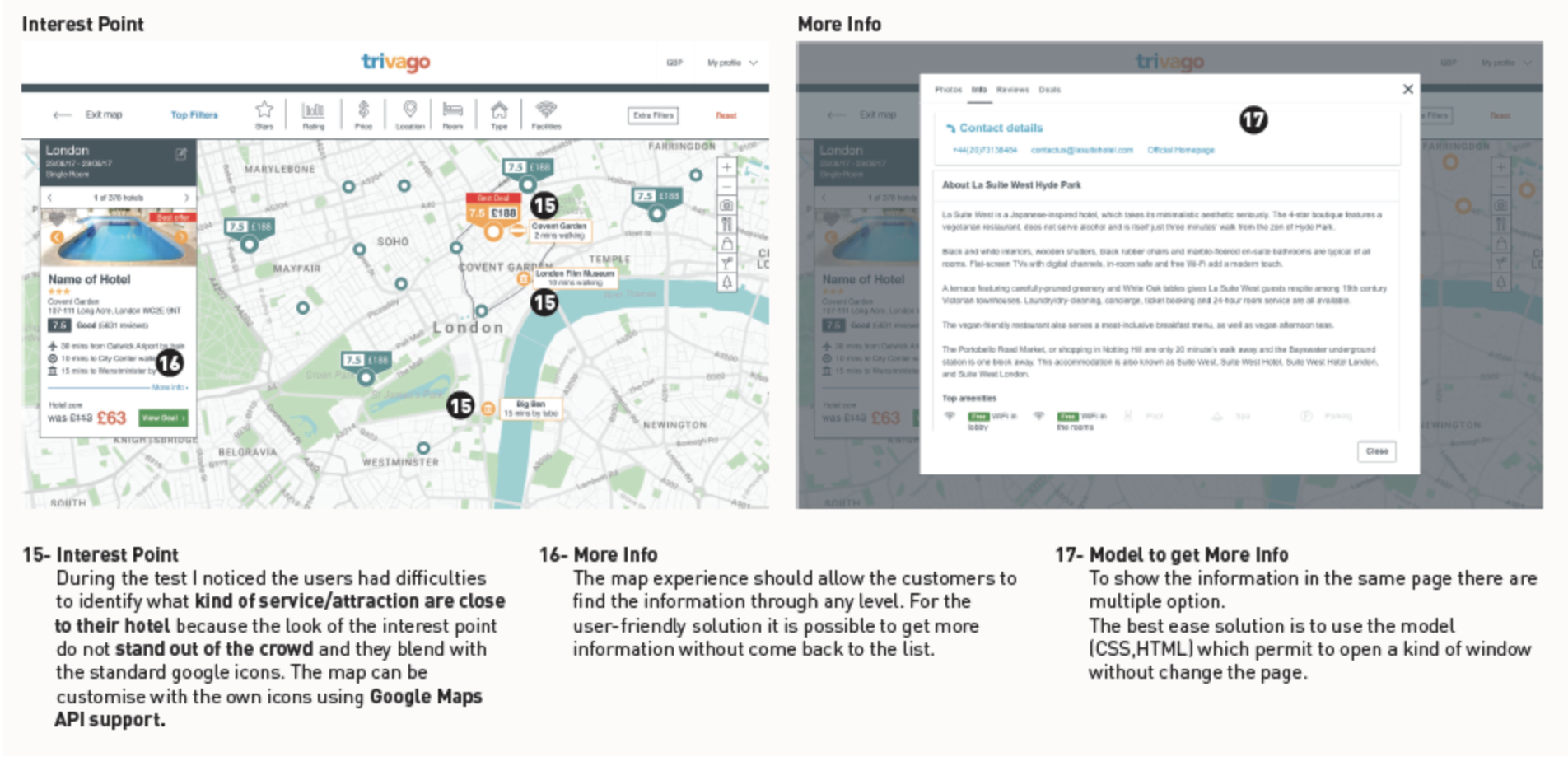Open the Rating filter bar-chart icon
The width and height of the screenshot is (1568, 766).
click(x=313, y=110)
